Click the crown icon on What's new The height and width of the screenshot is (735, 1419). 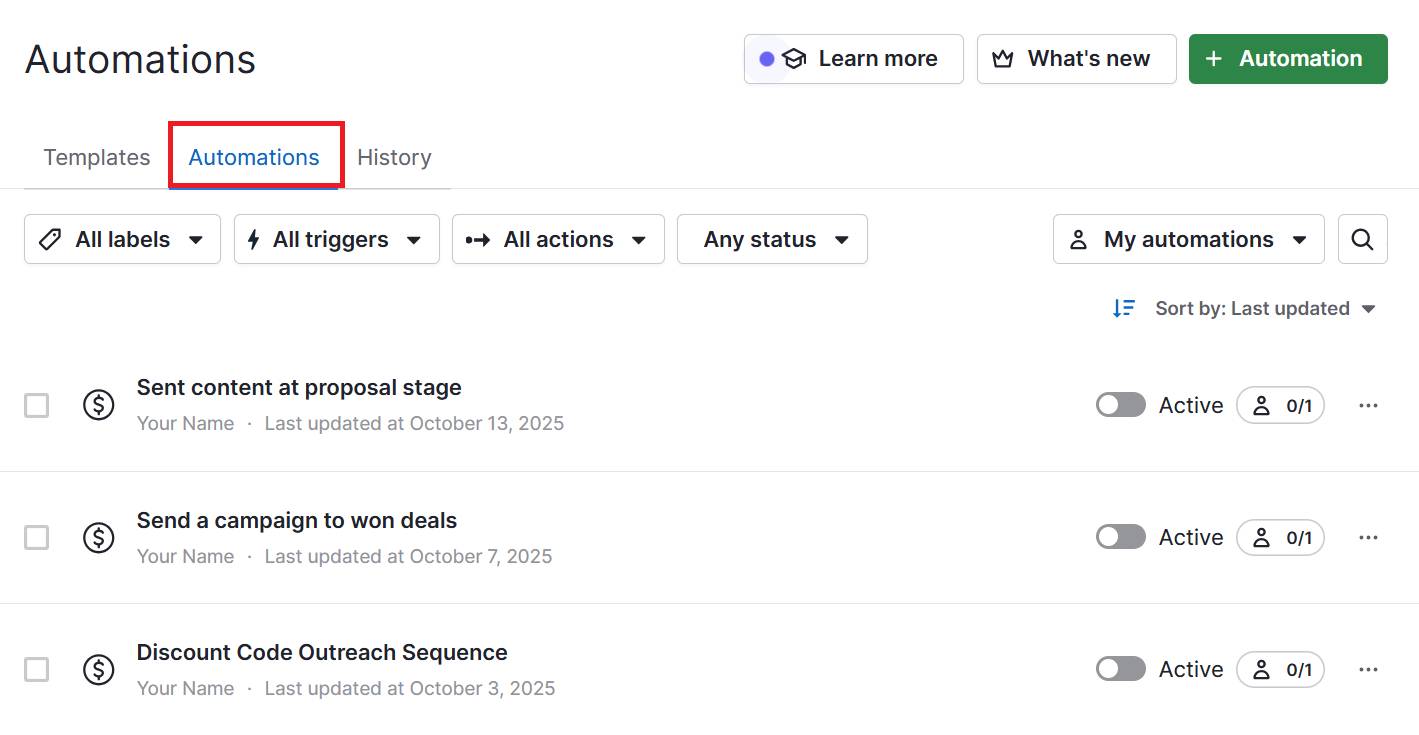point(1002,59)
